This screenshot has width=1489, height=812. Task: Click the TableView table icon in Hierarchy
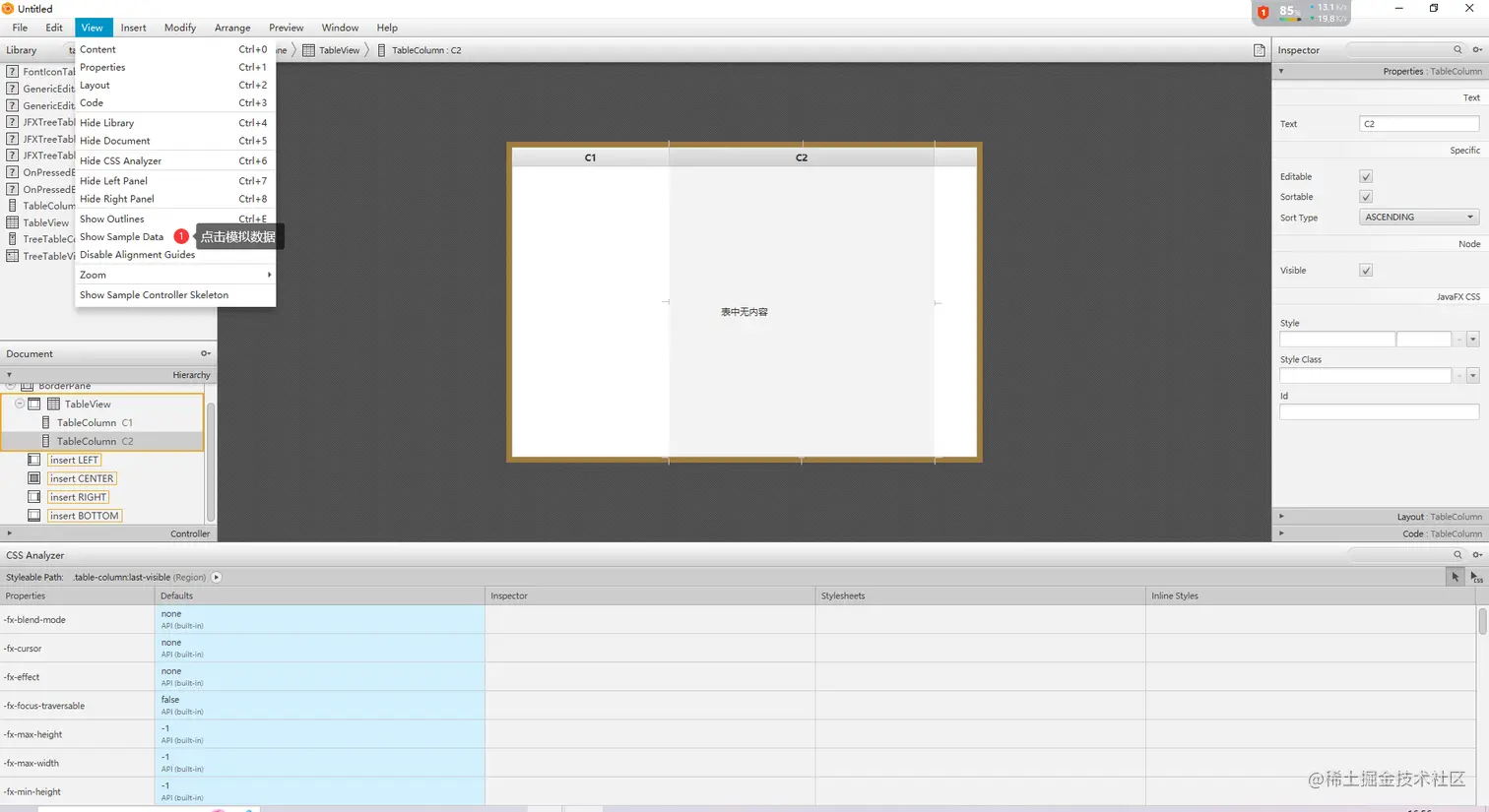tap(54, 404)
